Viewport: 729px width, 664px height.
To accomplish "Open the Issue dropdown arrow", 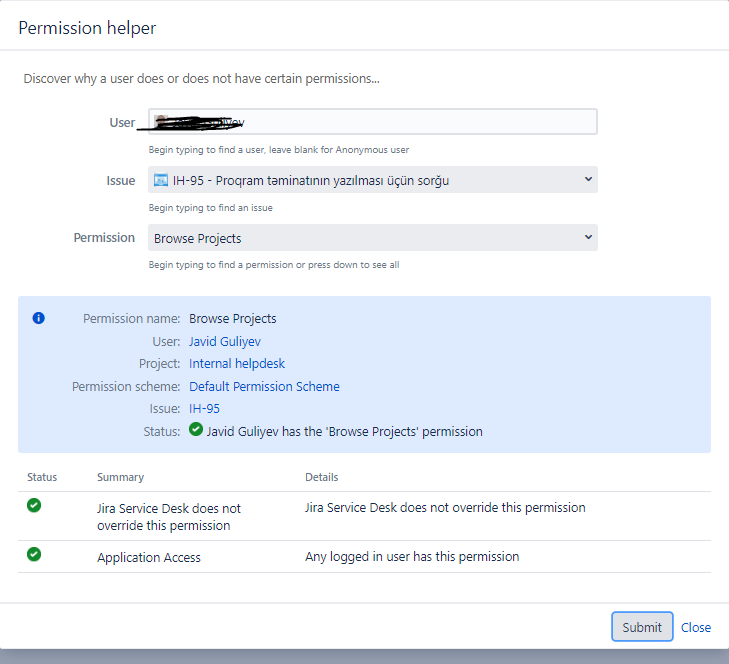I will click(x=588, y=179).
